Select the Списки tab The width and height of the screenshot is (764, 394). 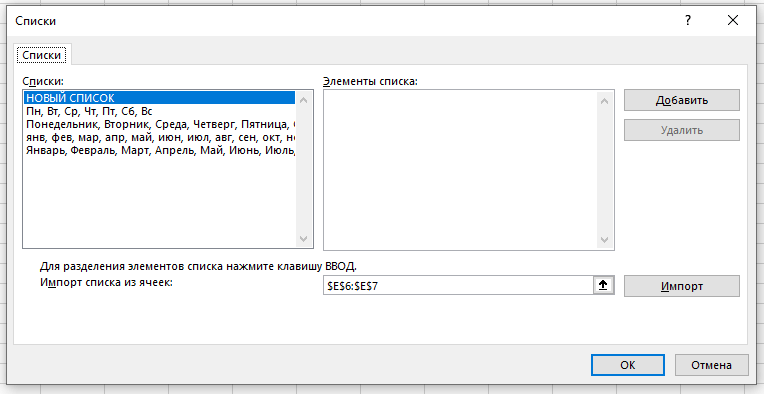[42, 55]
